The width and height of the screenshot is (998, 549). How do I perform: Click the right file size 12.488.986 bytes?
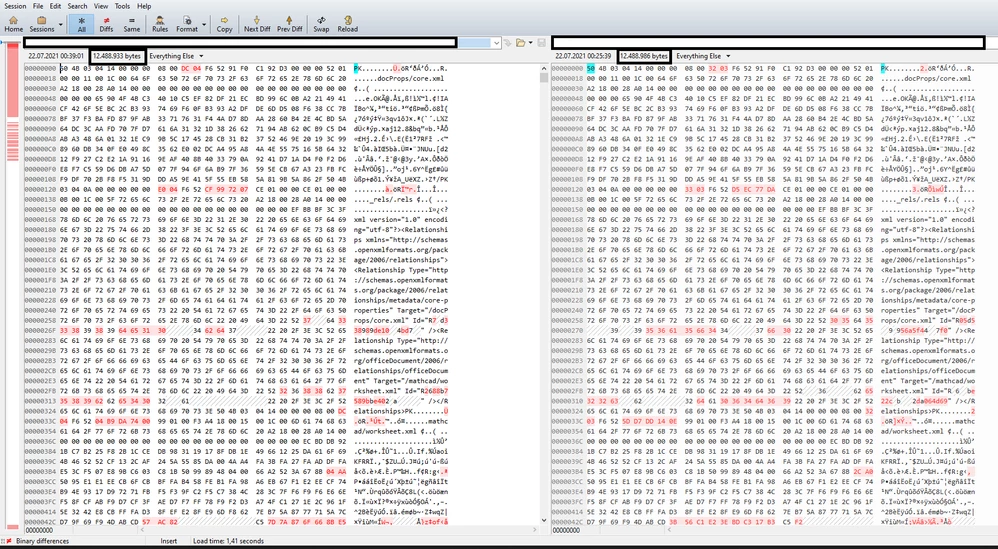point(644,56)
